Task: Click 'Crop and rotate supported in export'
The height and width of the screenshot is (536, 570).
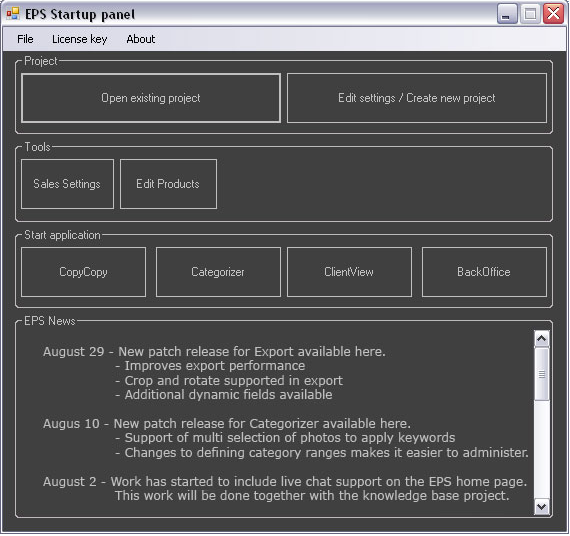Action: 229,381
